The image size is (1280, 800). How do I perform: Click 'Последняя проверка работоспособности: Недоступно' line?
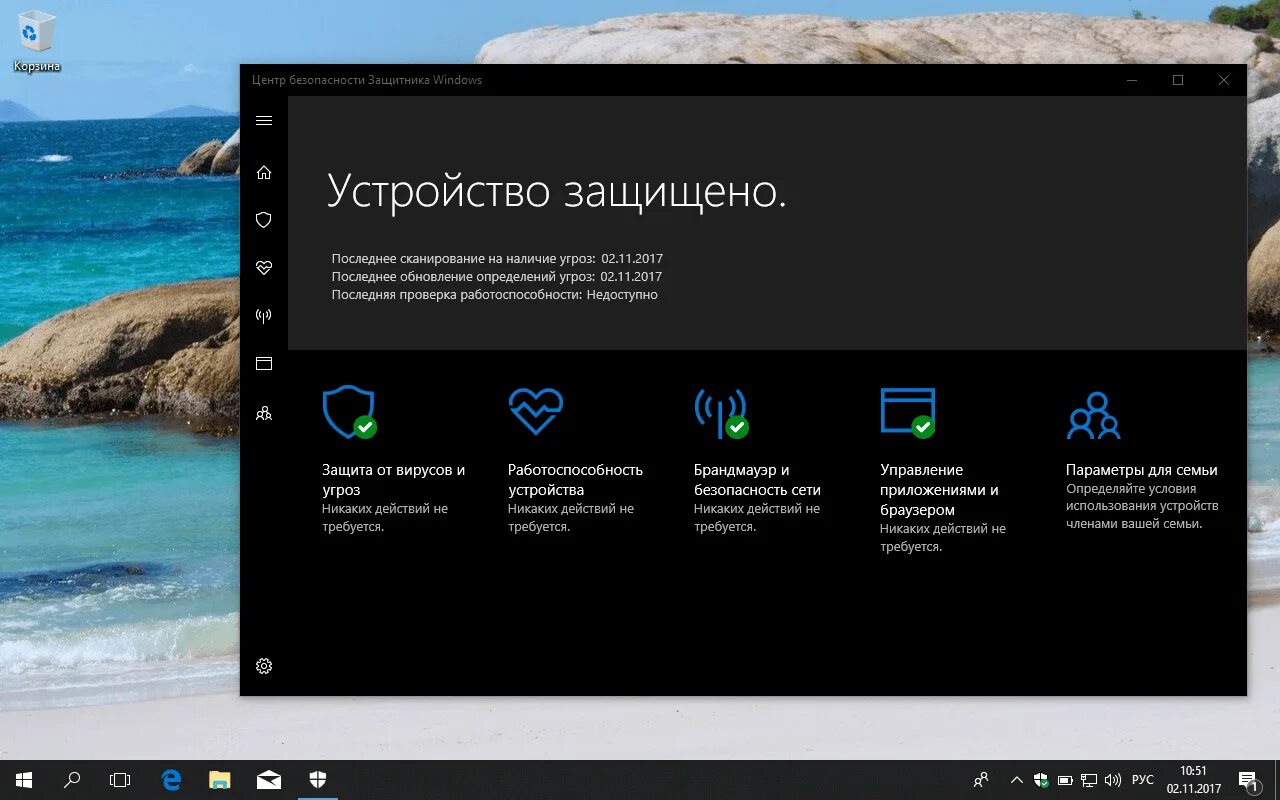495,295
